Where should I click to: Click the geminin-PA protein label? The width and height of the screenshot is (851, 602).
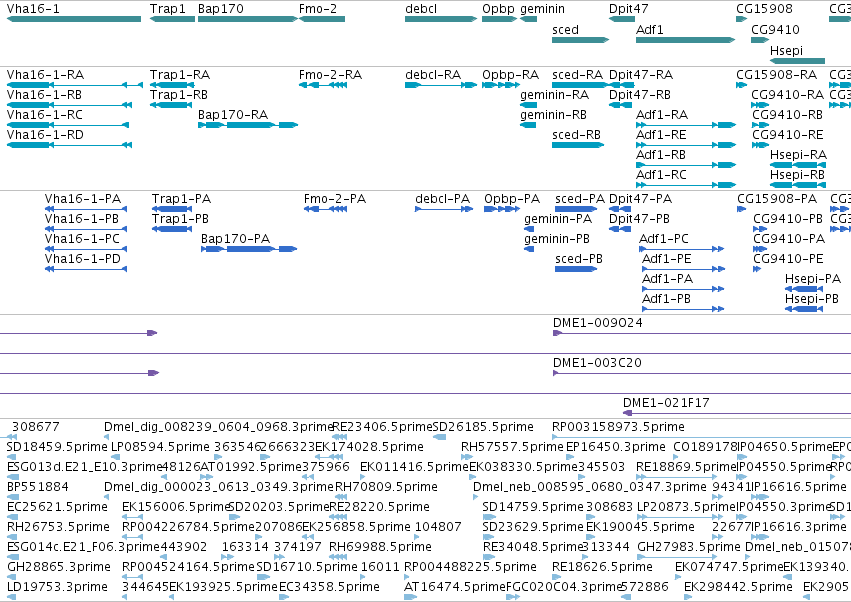[x=557, y=219]
